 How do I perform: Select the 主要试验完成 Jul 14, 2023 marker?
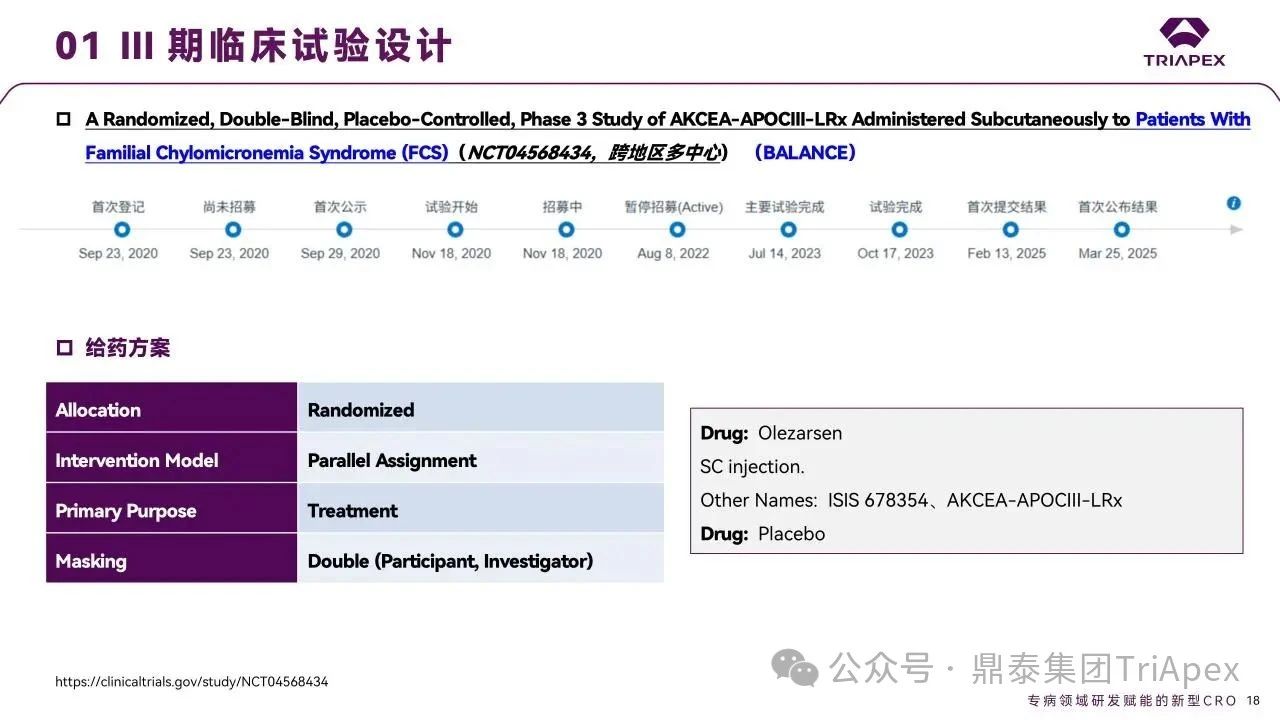pyautogui.click(x=787, y=230)
